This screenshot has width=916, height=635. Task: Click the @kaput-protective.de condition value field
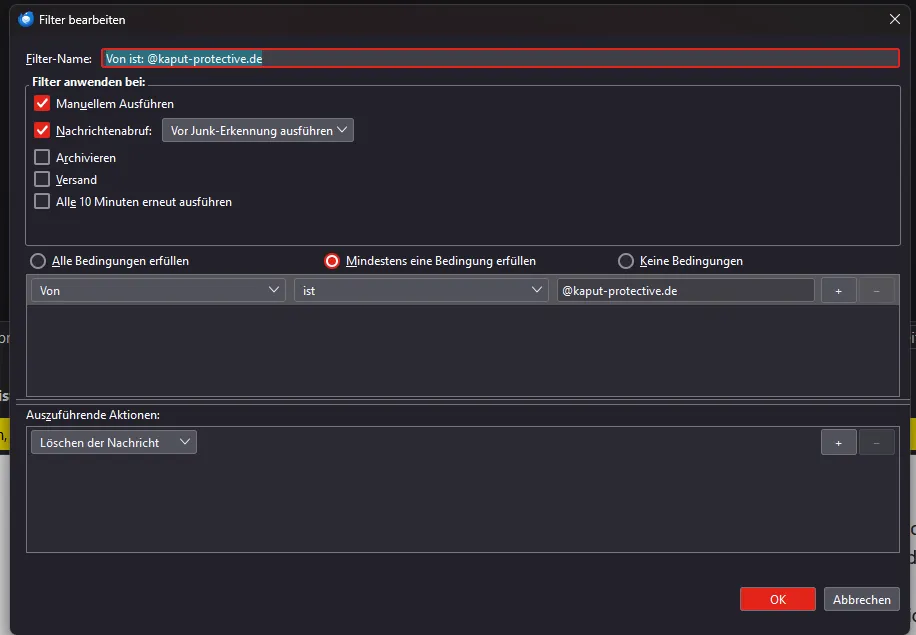686,290
